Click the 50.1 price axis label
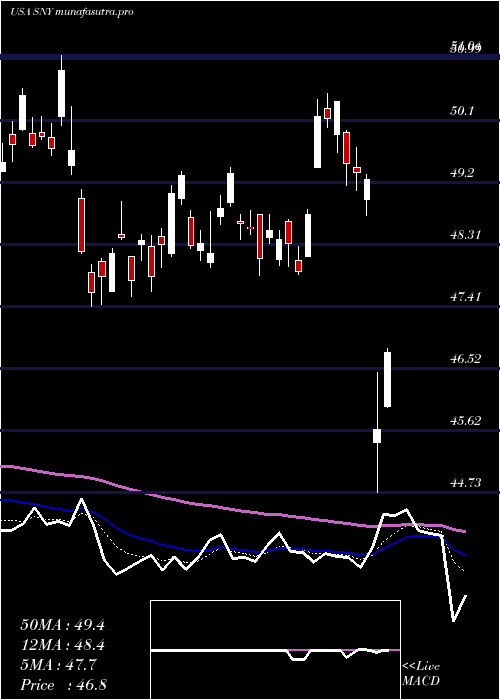The width and height of the screenshot is (500, 700). pyautogui.click(x=462, y=111)
